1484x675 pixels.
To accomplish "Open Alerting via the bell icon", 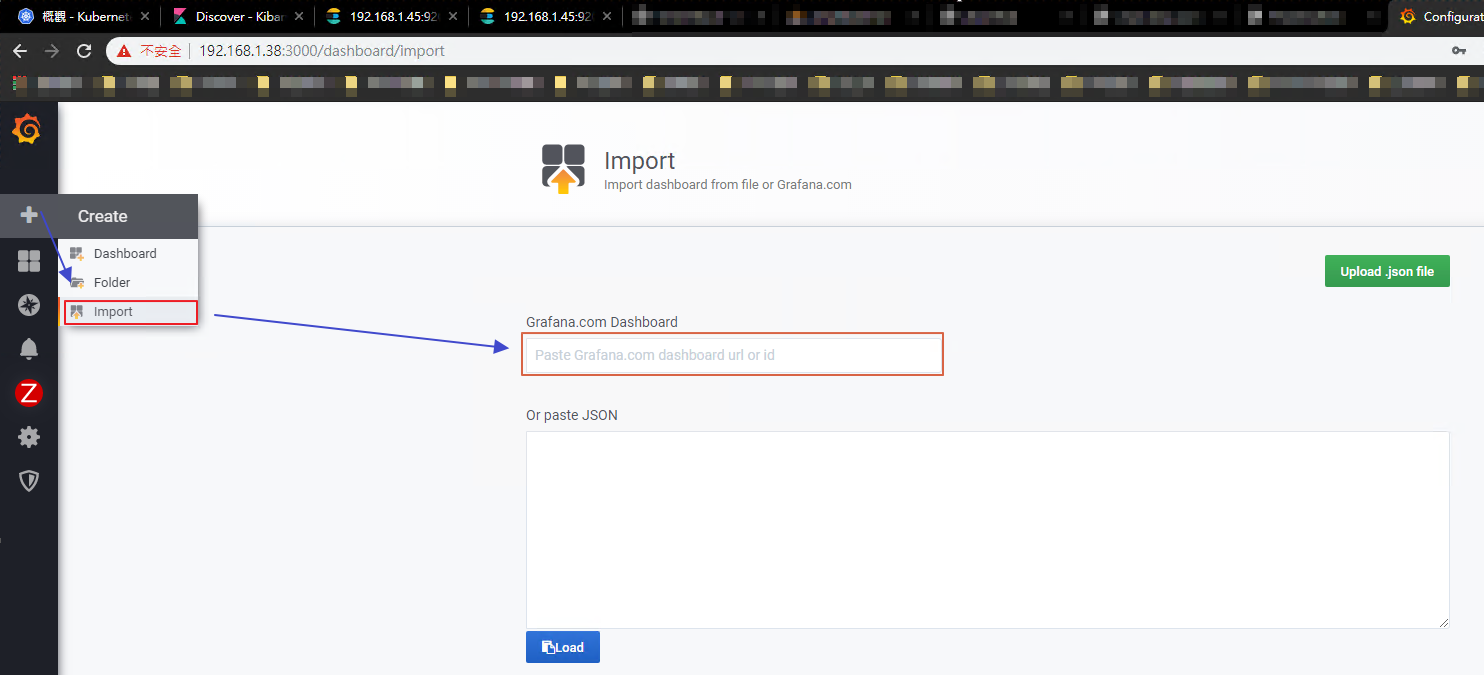I will [x=29, y=348].
